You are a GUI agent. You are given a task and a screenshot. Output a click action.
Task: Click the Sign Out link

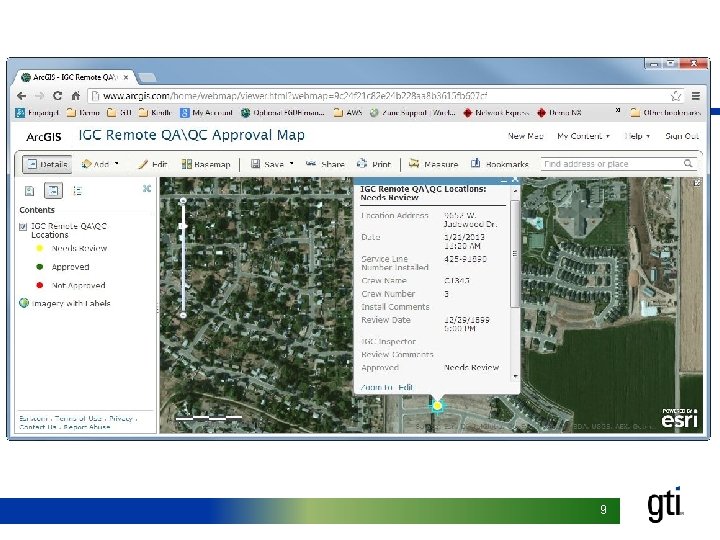pos(682,136)
